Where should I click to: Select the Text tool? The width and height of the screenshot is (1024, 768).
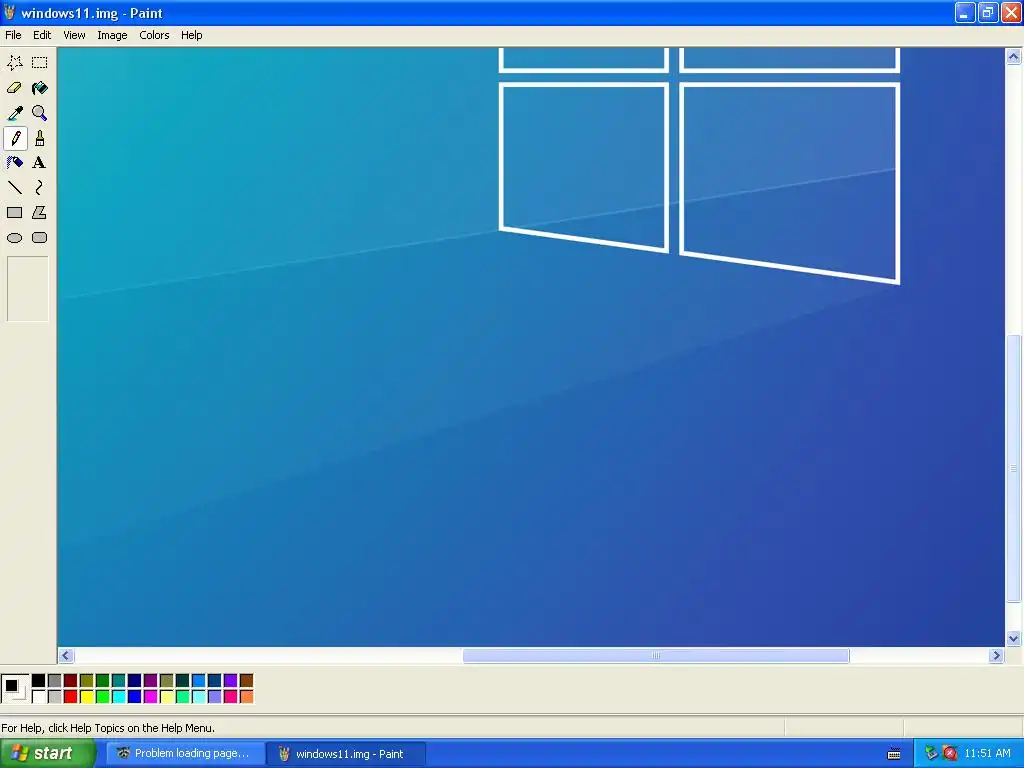pos(39,163)
